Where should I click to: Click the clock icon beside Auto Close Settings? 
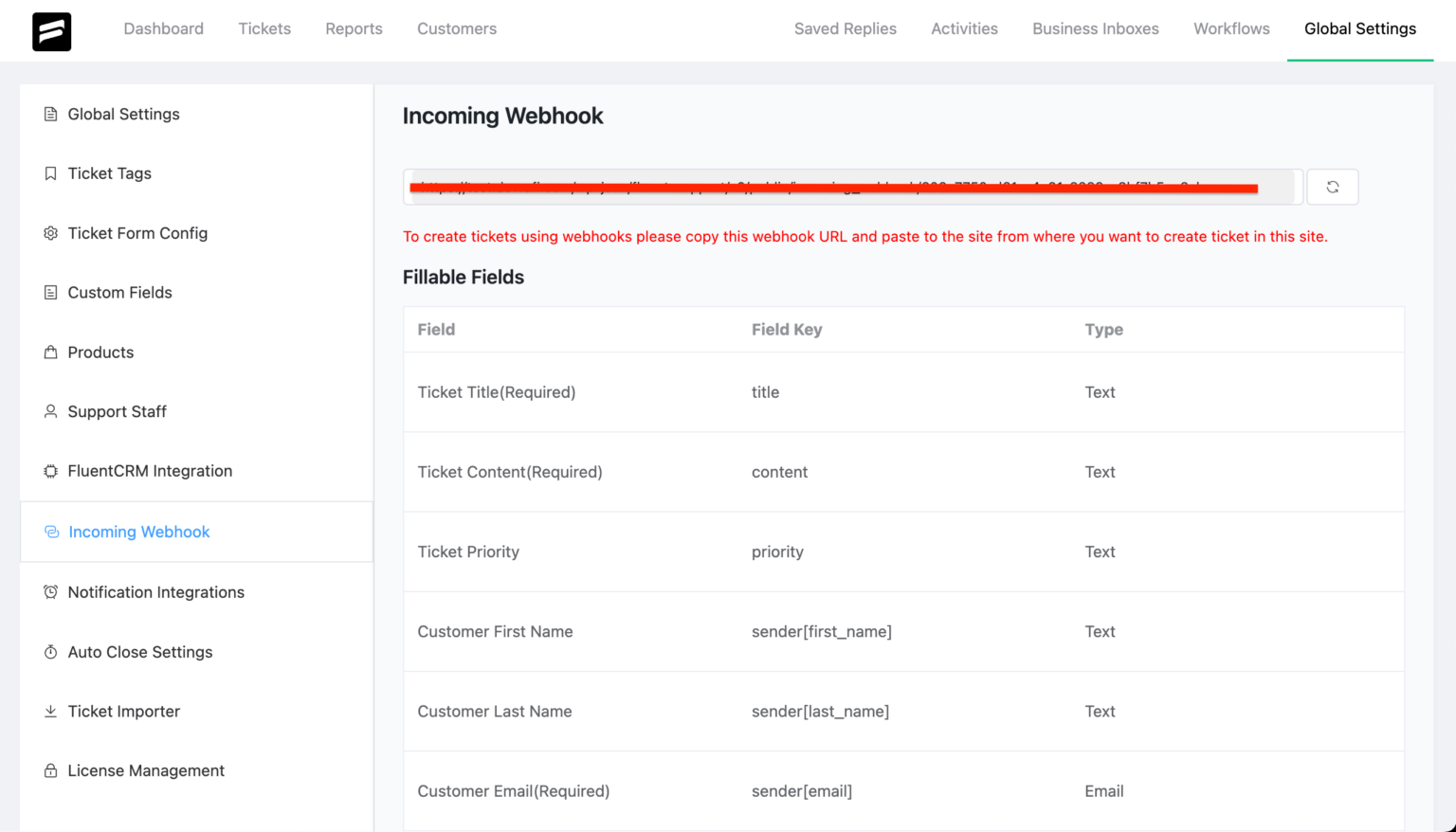[x=50, y=652]
